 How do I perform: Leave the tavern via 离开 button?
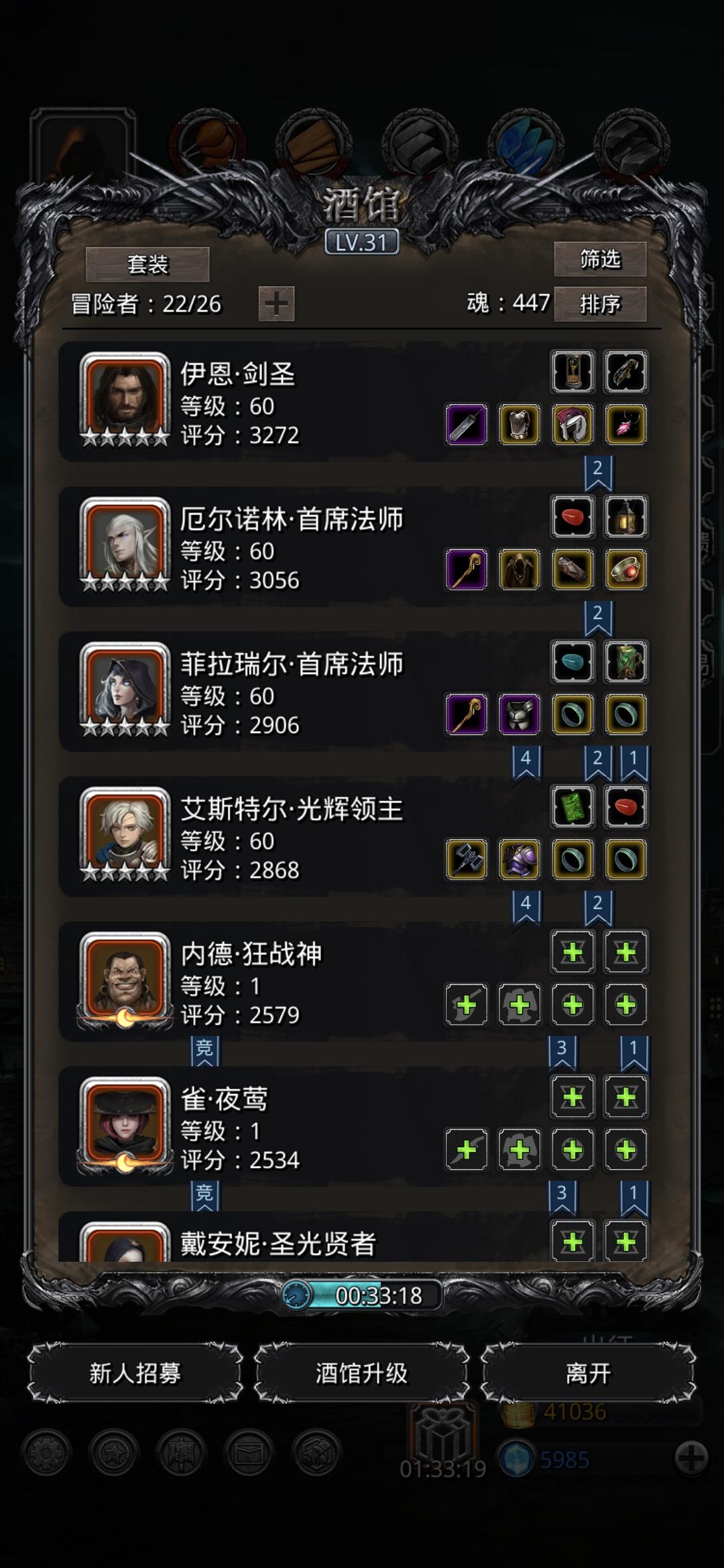point(588,1374)
